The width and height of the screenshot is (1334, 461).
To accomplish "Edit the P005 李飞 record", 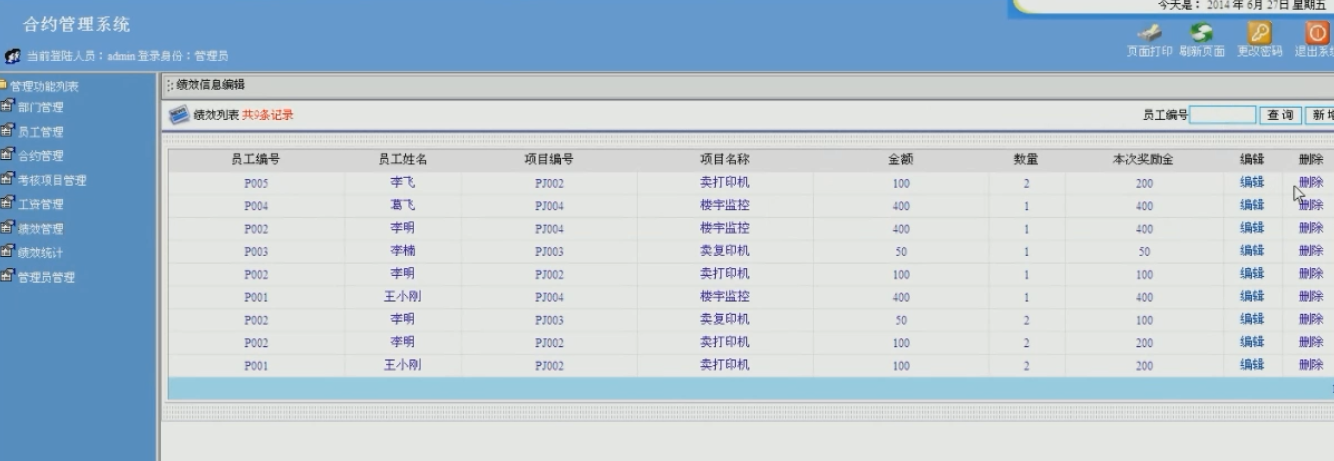I will [1252, 182].
